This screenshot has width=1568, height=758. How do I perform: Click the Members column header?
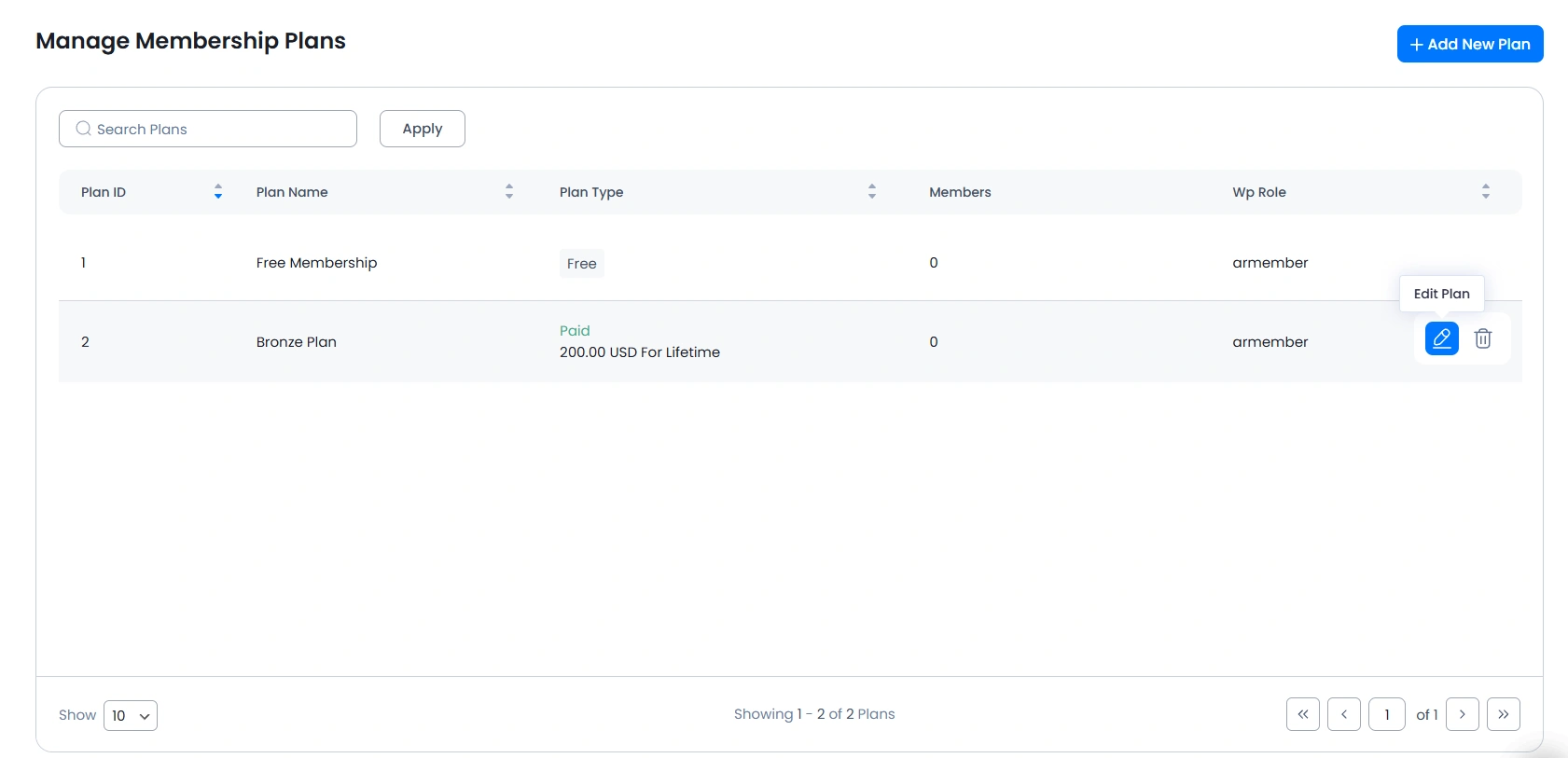click(x=960, y=192)
